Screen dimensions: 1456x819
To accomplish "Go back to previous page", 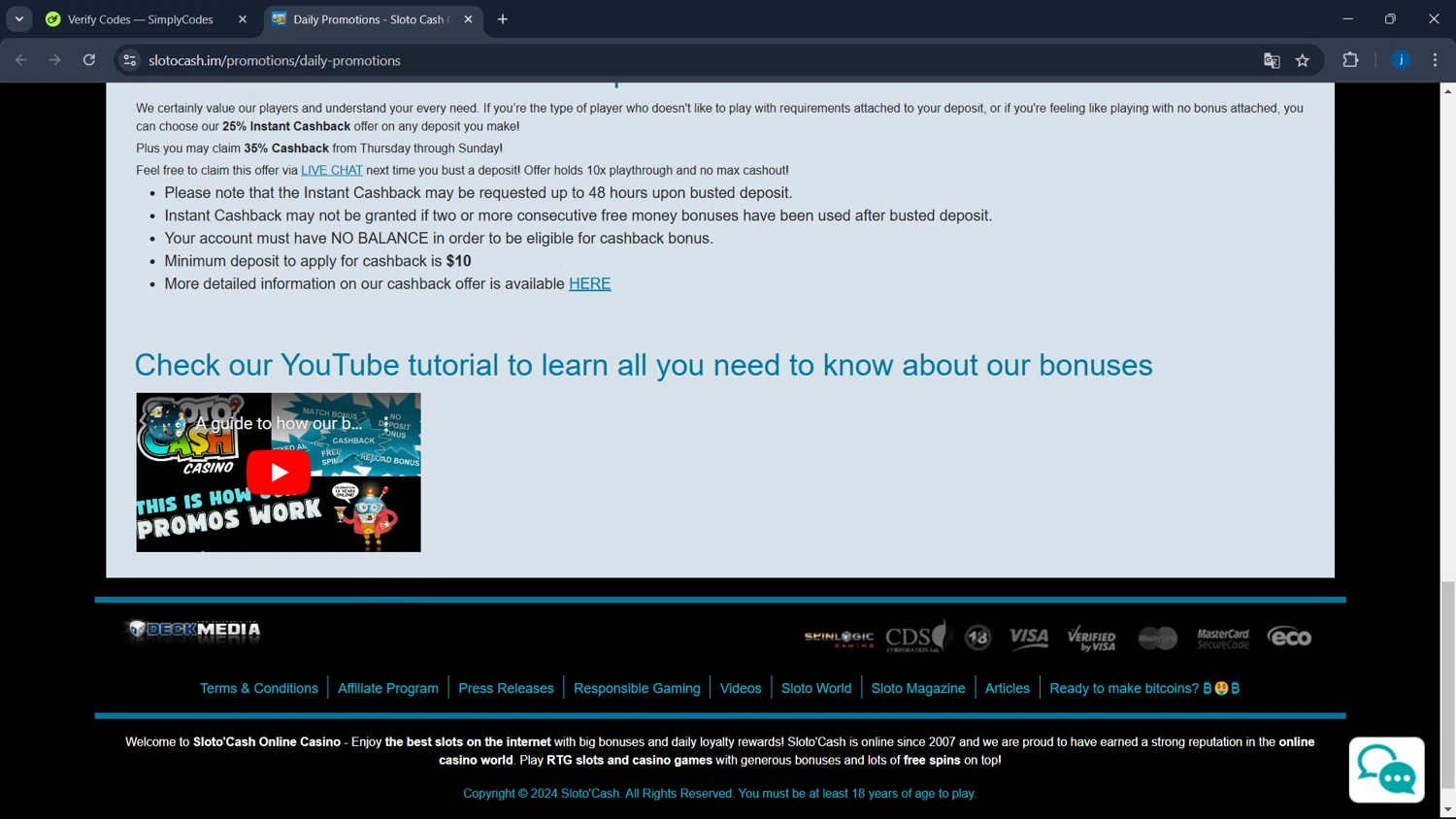I will point(21,60).
